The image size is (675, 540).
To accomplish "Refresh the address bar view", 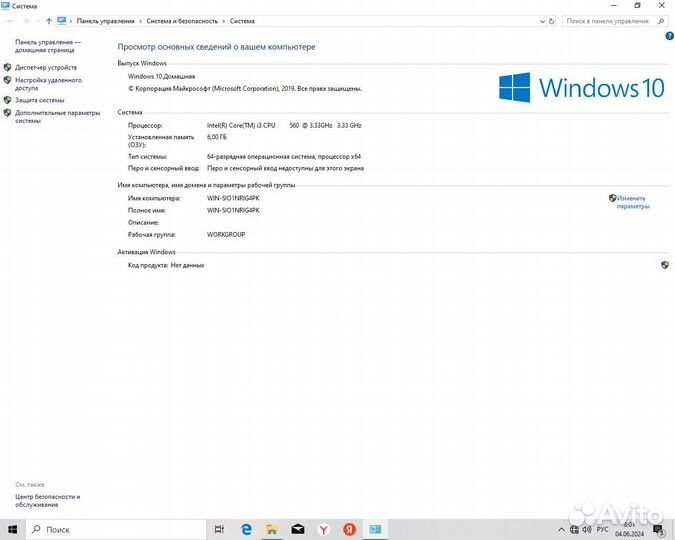I will point(552,20).
